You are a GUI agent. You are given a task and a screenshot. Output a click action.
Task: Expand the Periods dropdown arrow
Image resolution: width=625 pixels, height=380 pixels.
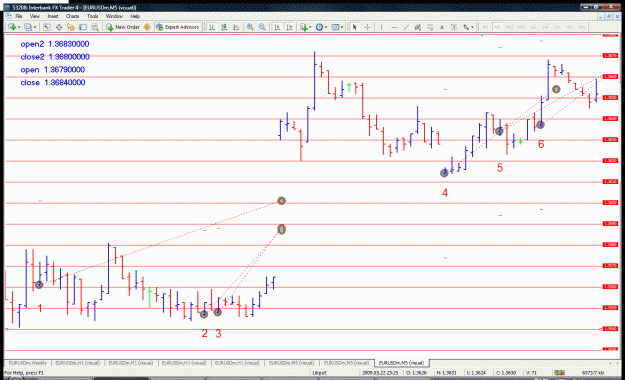pos(326,27)
